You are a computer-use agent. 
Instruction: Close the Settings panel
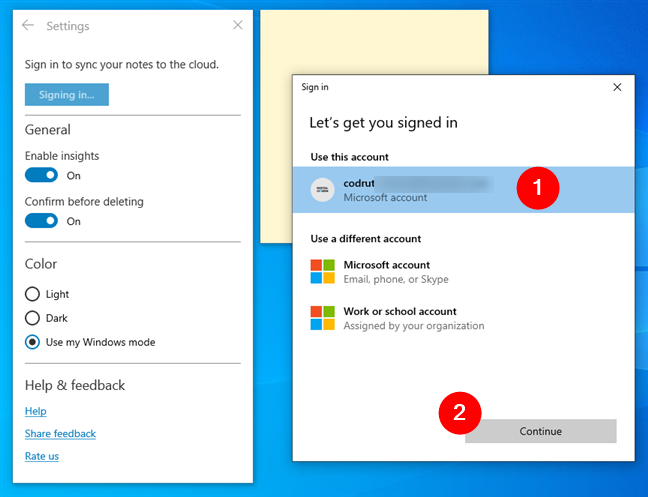click(x=238, y=25)
